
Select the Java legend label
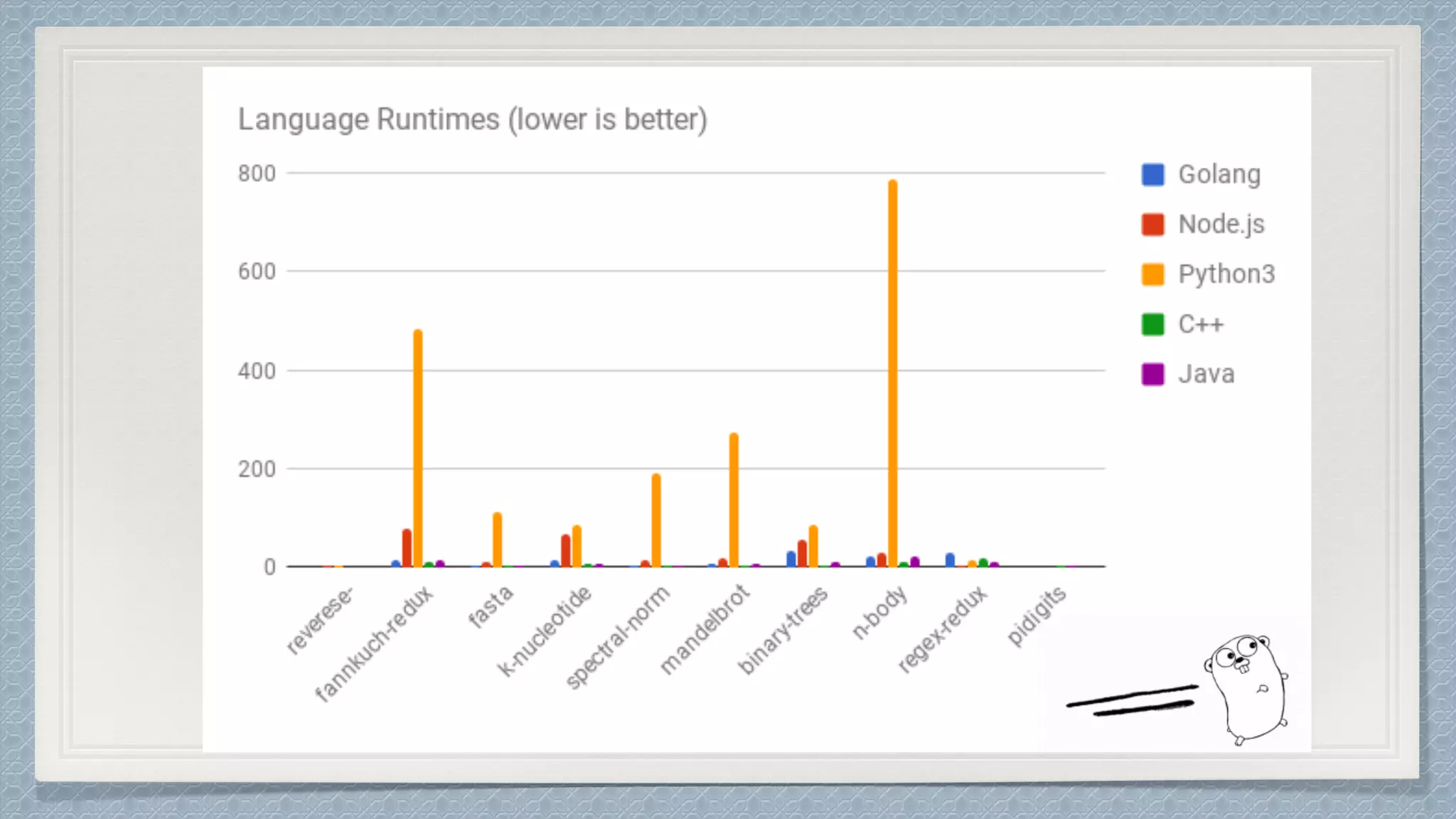pyautogui.click(x=1206, y=374)
